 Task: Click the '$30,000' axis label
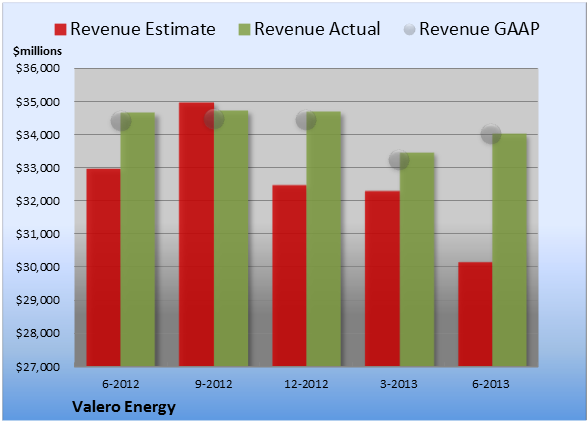coord(38,267)
